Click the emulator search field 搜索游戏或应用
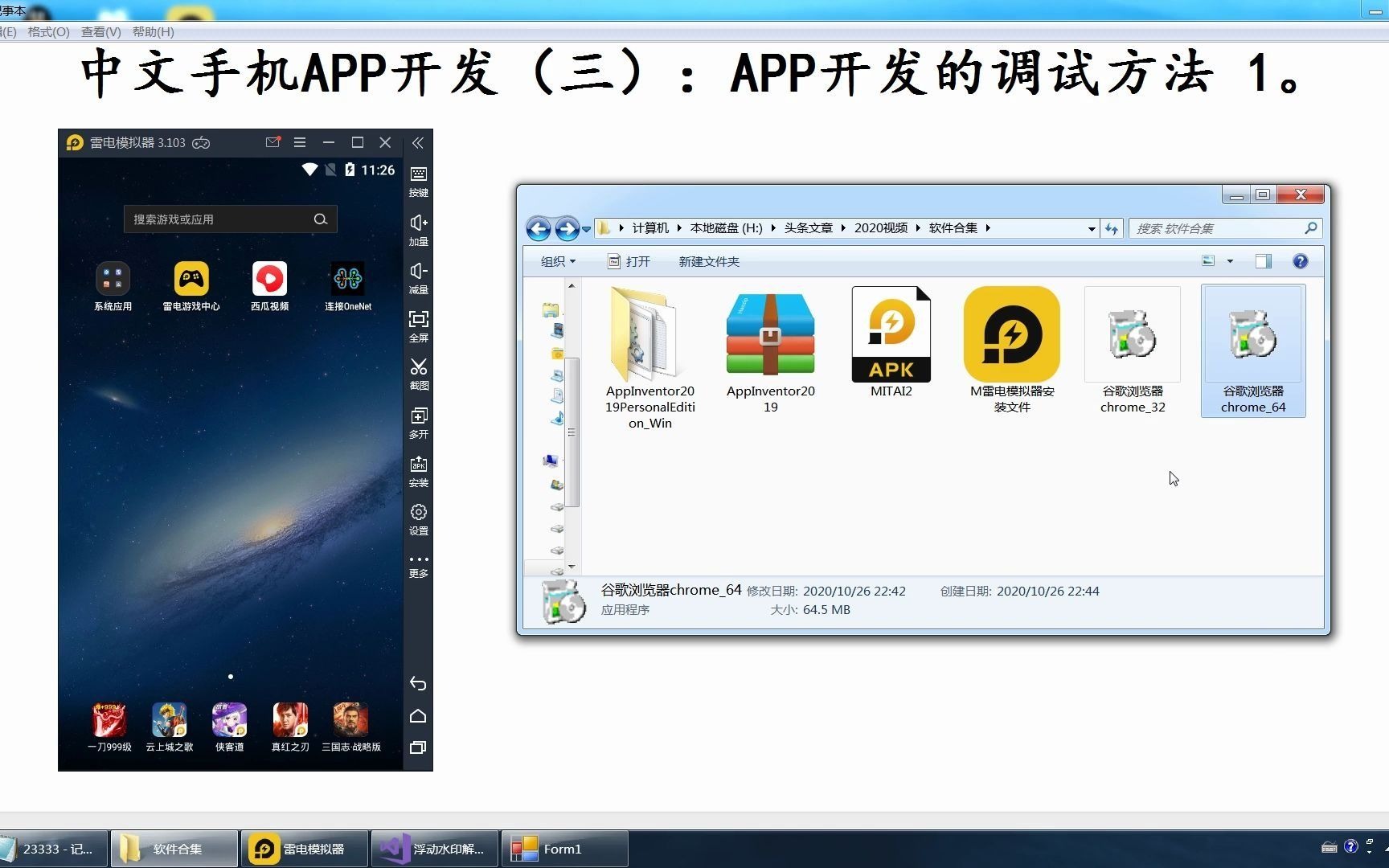Screen dimensions: 1389x868 (231, 219)
